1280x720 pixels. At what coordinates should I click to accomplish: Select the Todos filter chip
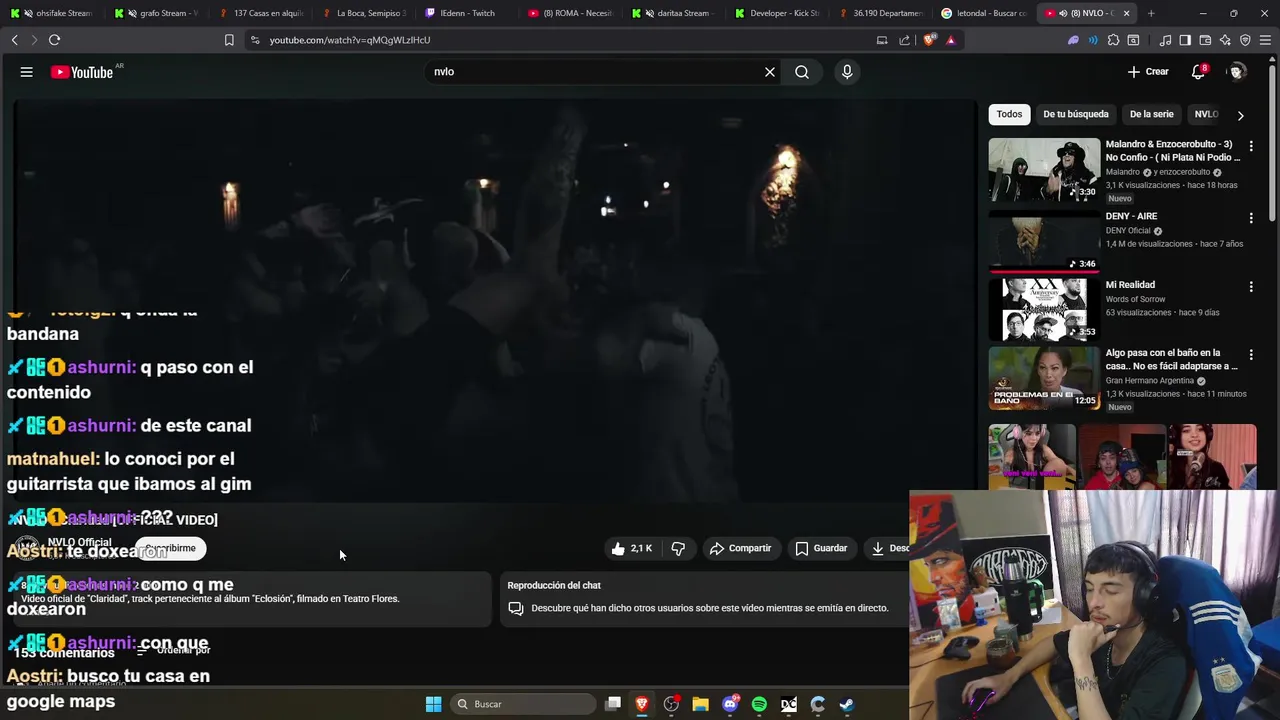point(1009,114)
